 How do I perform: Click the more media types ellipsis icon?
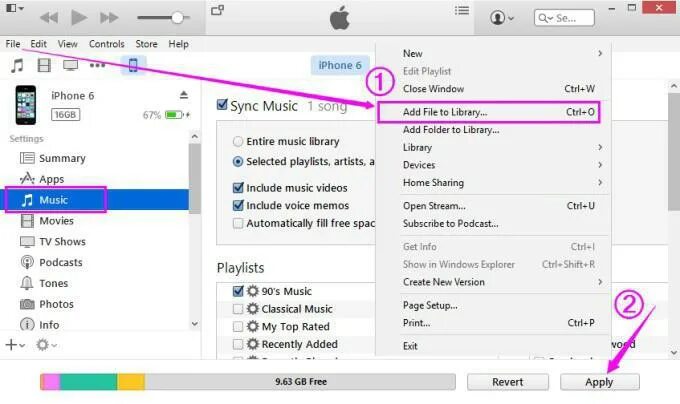click(97, 65)
